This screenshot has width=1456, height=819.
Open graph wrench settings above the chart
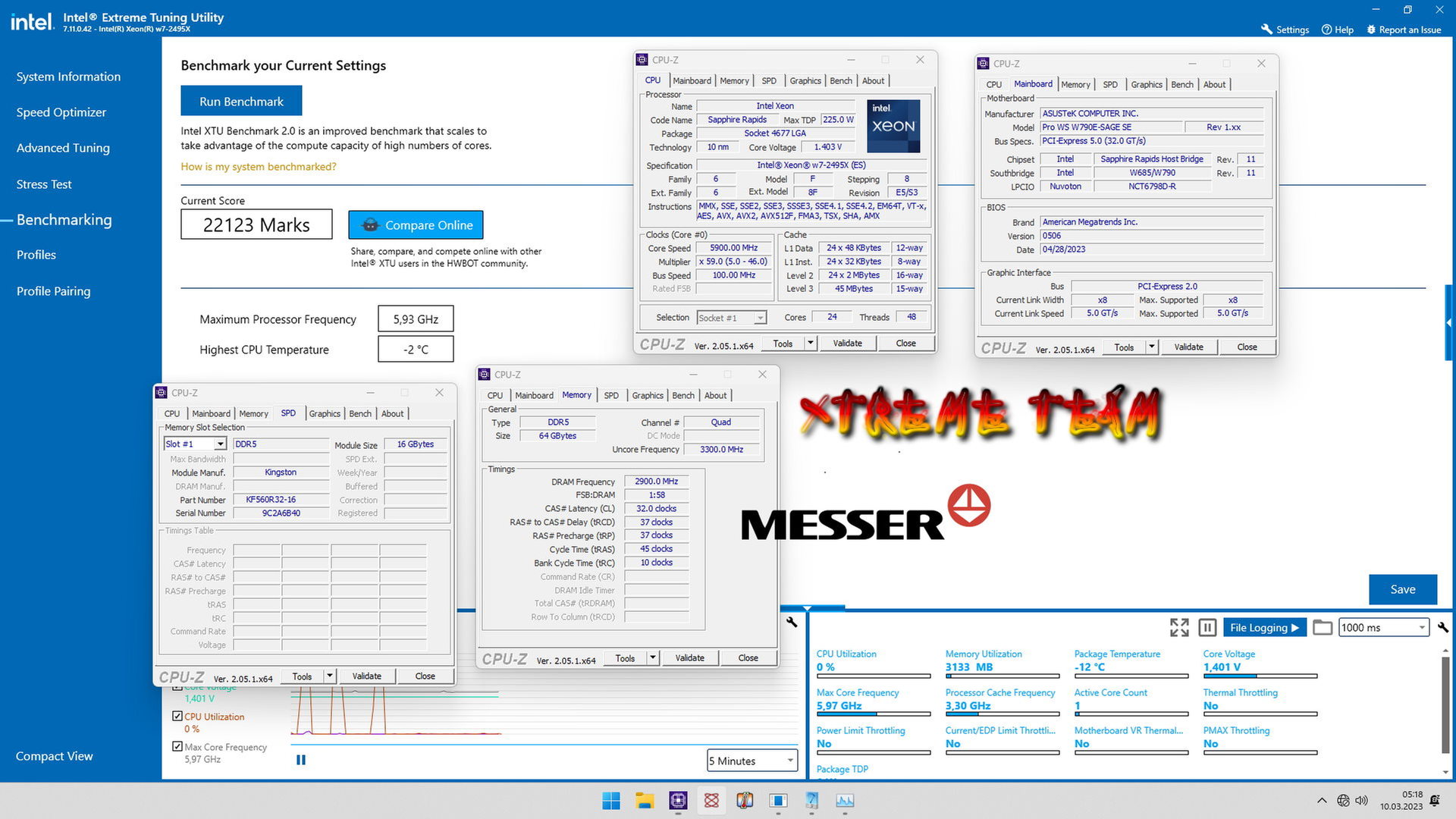(x=792, y=622)
